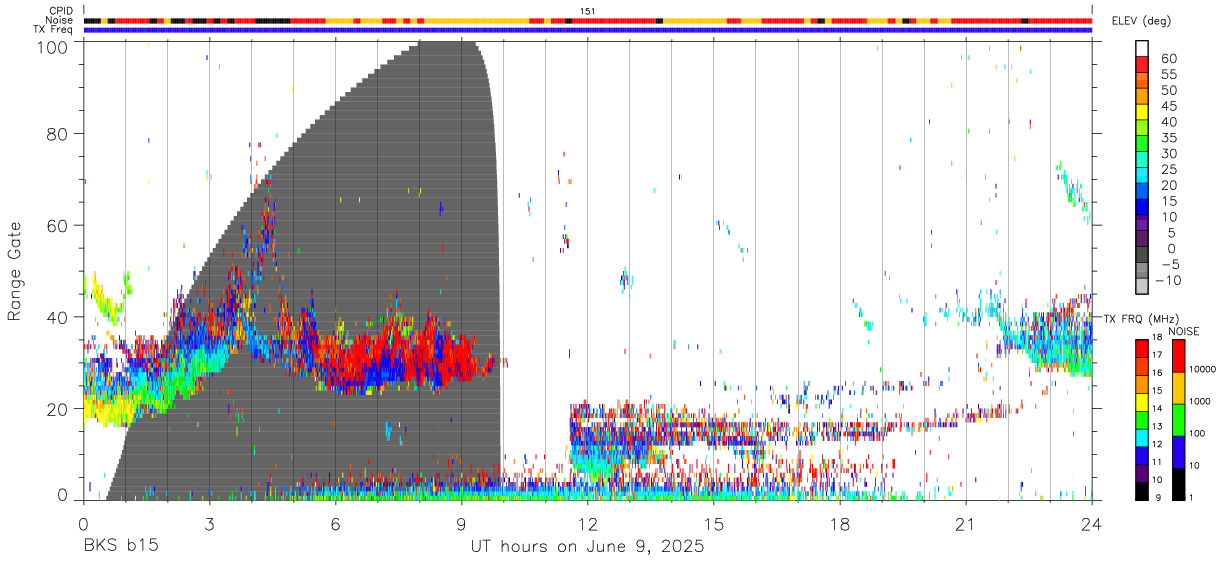The image size is (1228, 567).
Task: Click the BKS b15 radar label
Action: [x=120, y=547]
